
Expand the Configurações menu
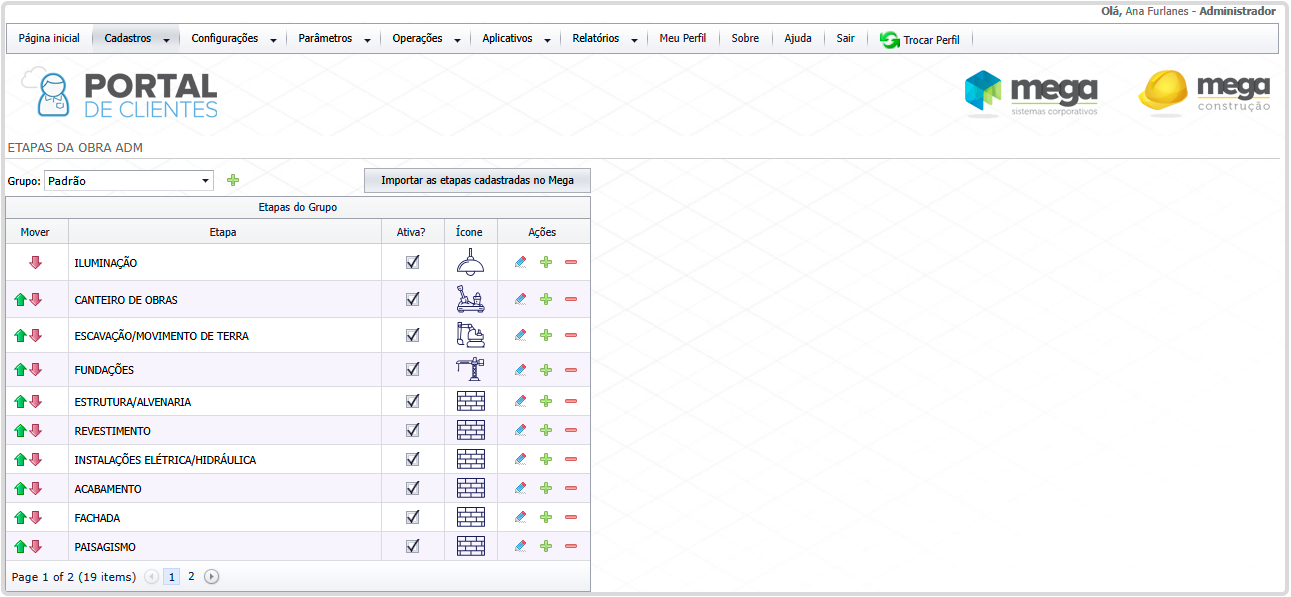pos(233,39)
